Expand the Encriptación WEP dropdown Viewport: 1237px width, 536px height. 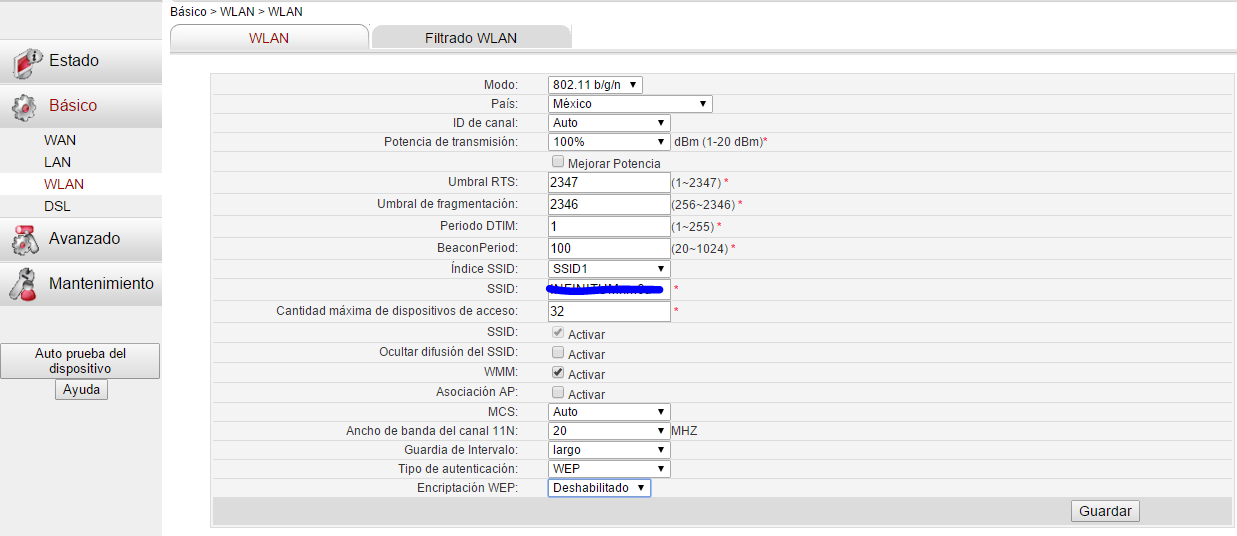pyautogui.click(x=599, y=488)
